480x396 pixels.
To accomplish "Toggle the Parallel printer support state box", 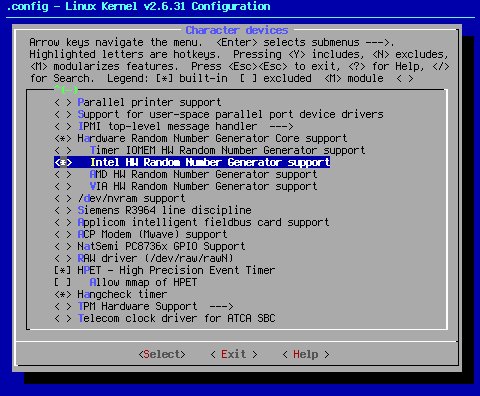I will pyautogui.click(x=63, y=102).
